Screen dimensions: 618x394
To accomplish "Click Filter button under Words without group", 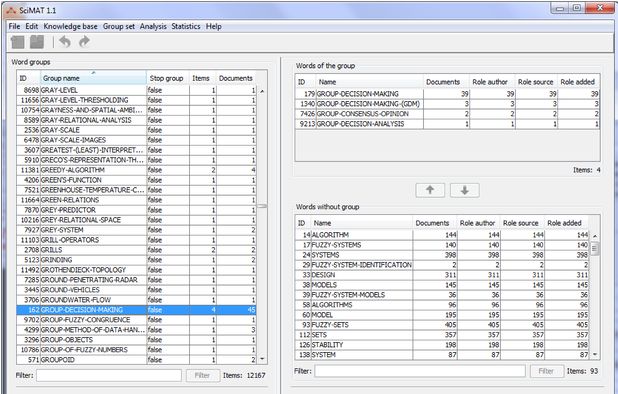I will coord(546,371).
